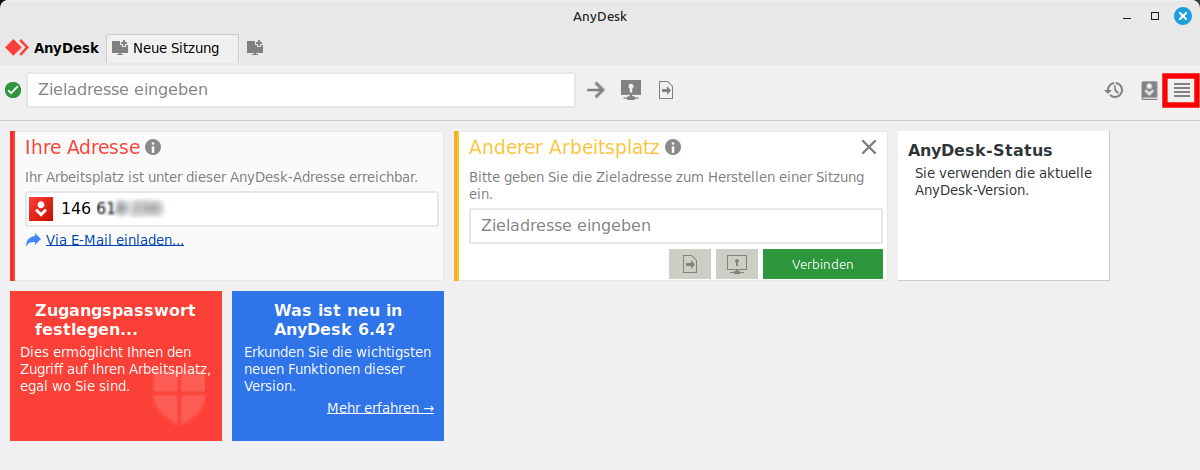Follow the Mehr erfahren link
This screenshot has height=470, width=1200.
coord(380,408)
